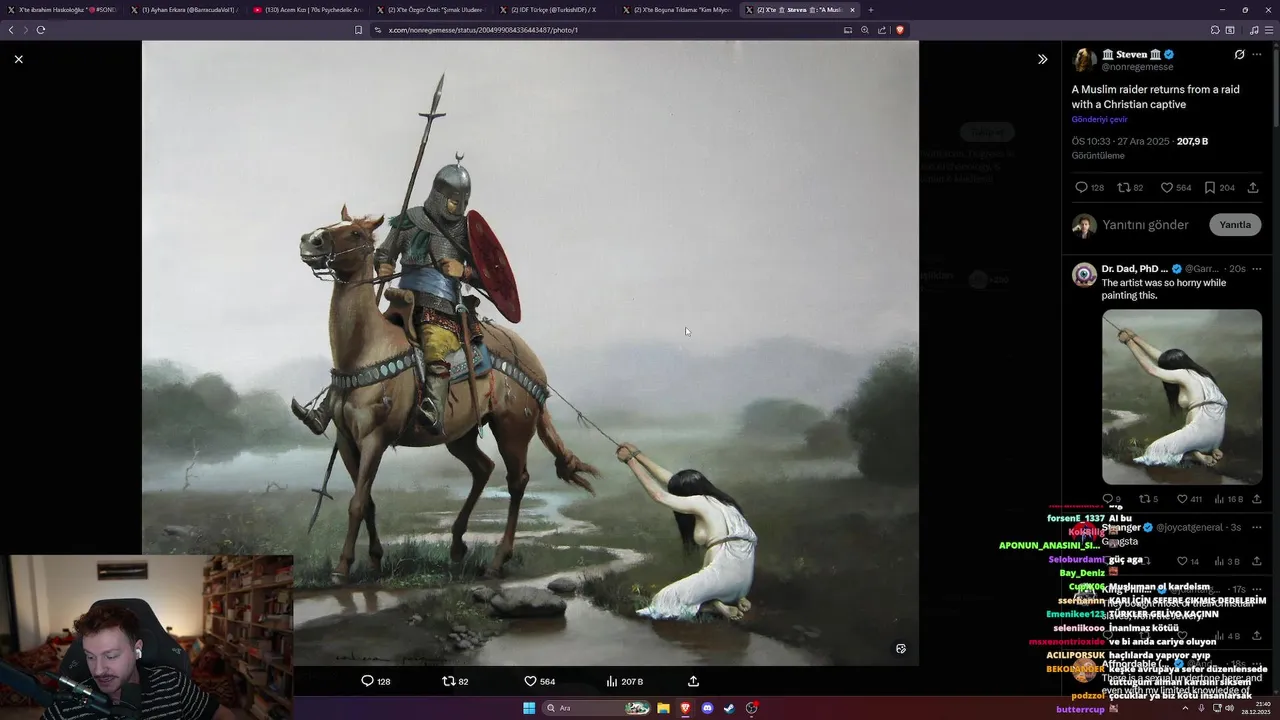Viewport: 1280px width, 720px height.
Task: Switch to the 'Özgür Özel' tab
Action: [x=430, y=10]
